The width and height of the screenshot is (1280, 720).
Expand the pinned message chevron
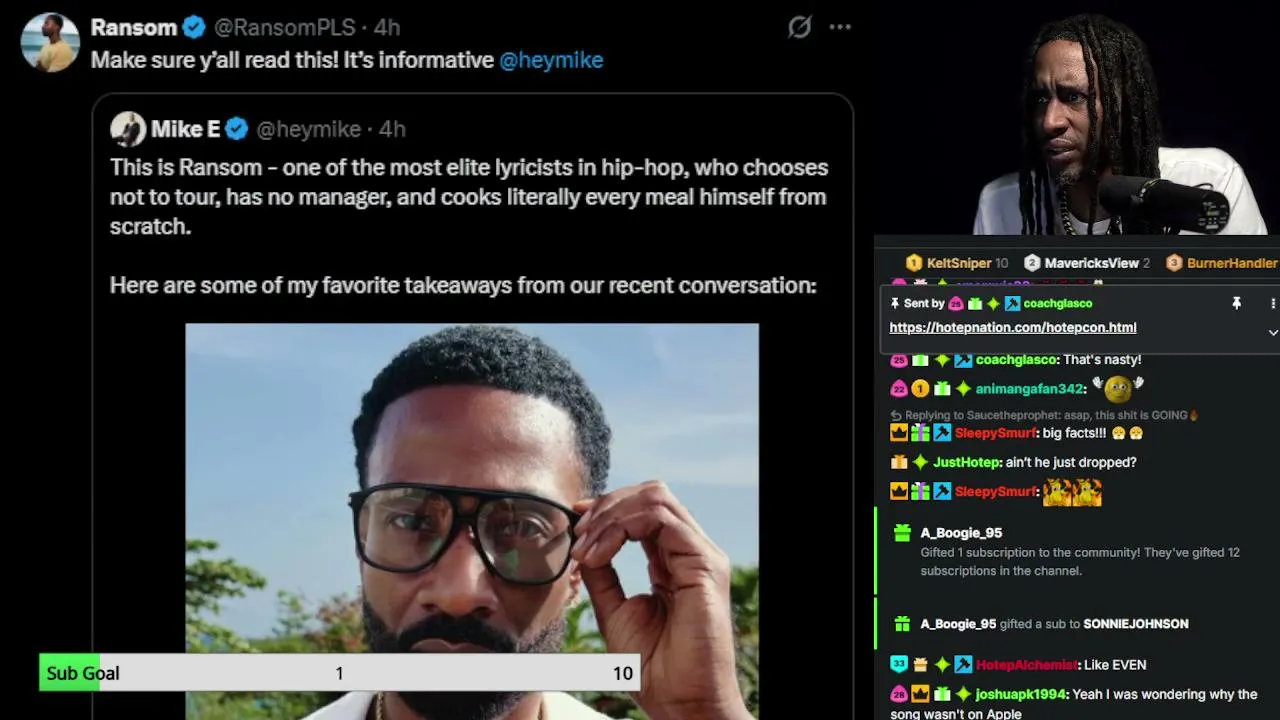point(1272,332)
